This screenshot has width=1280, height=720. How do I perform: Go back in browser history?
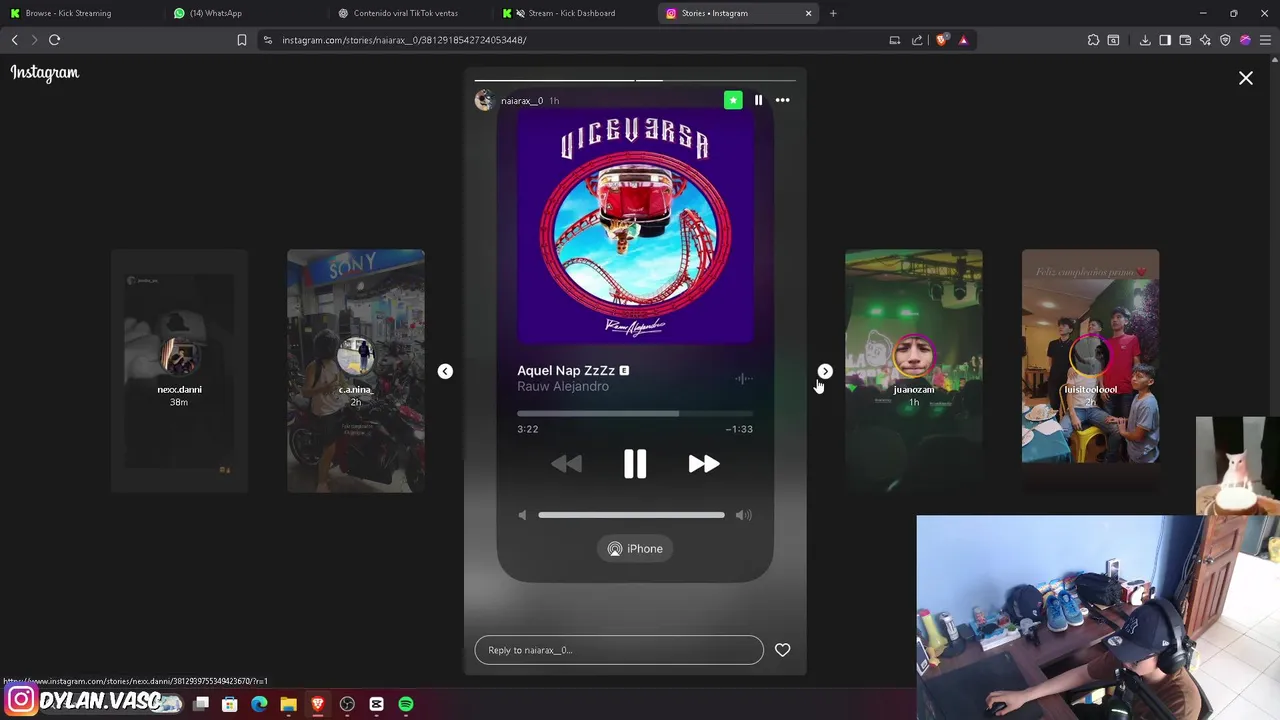click(x=14, y=40)
